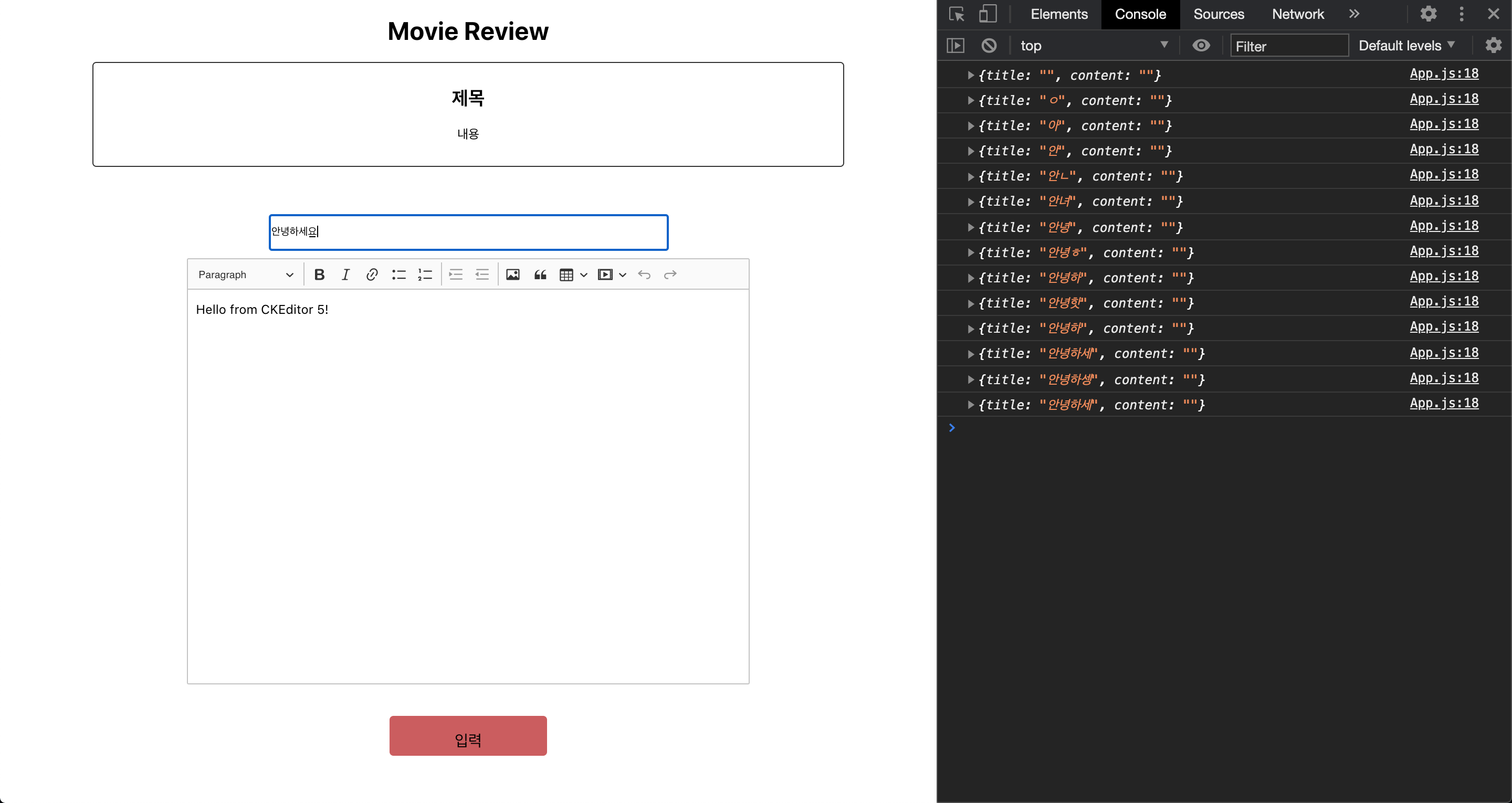Toggle the inspect element picker
Image resolution: width=1512 pixels, height=803 pixels.
click(956, 14)
